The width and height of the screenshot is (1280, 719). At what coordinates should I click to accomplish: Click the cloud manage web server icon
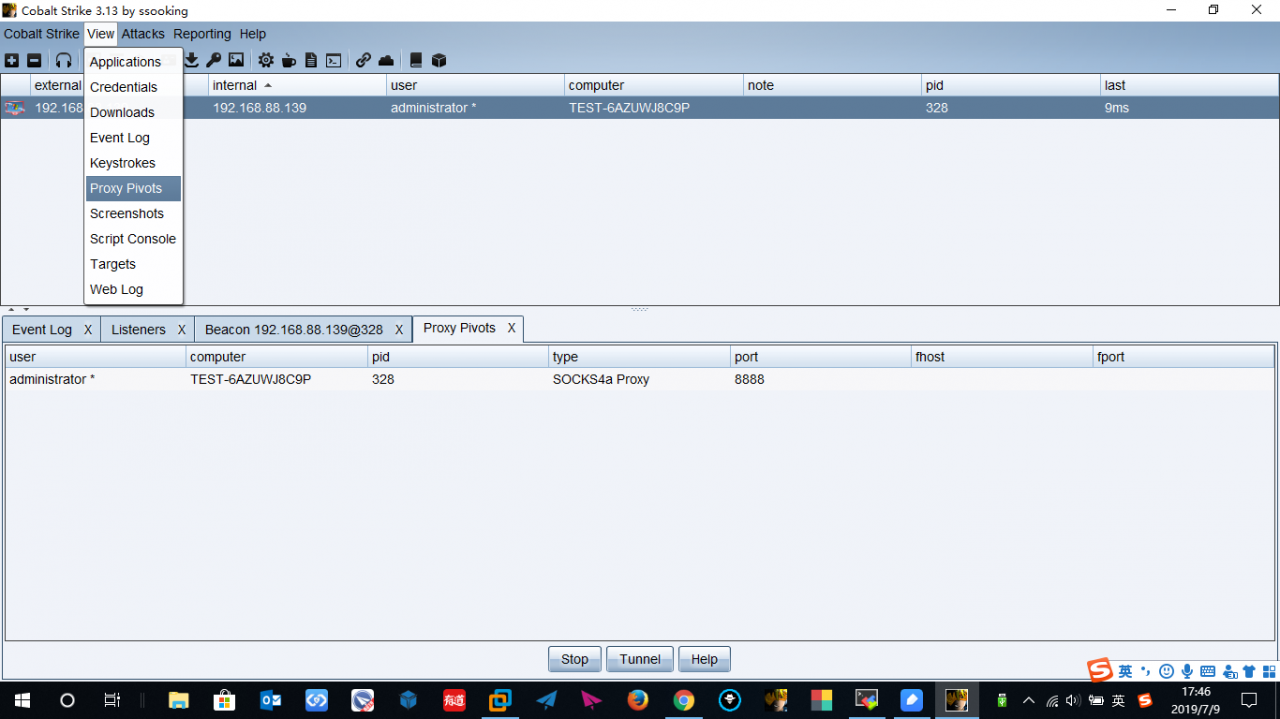click(x=386, y=61)
